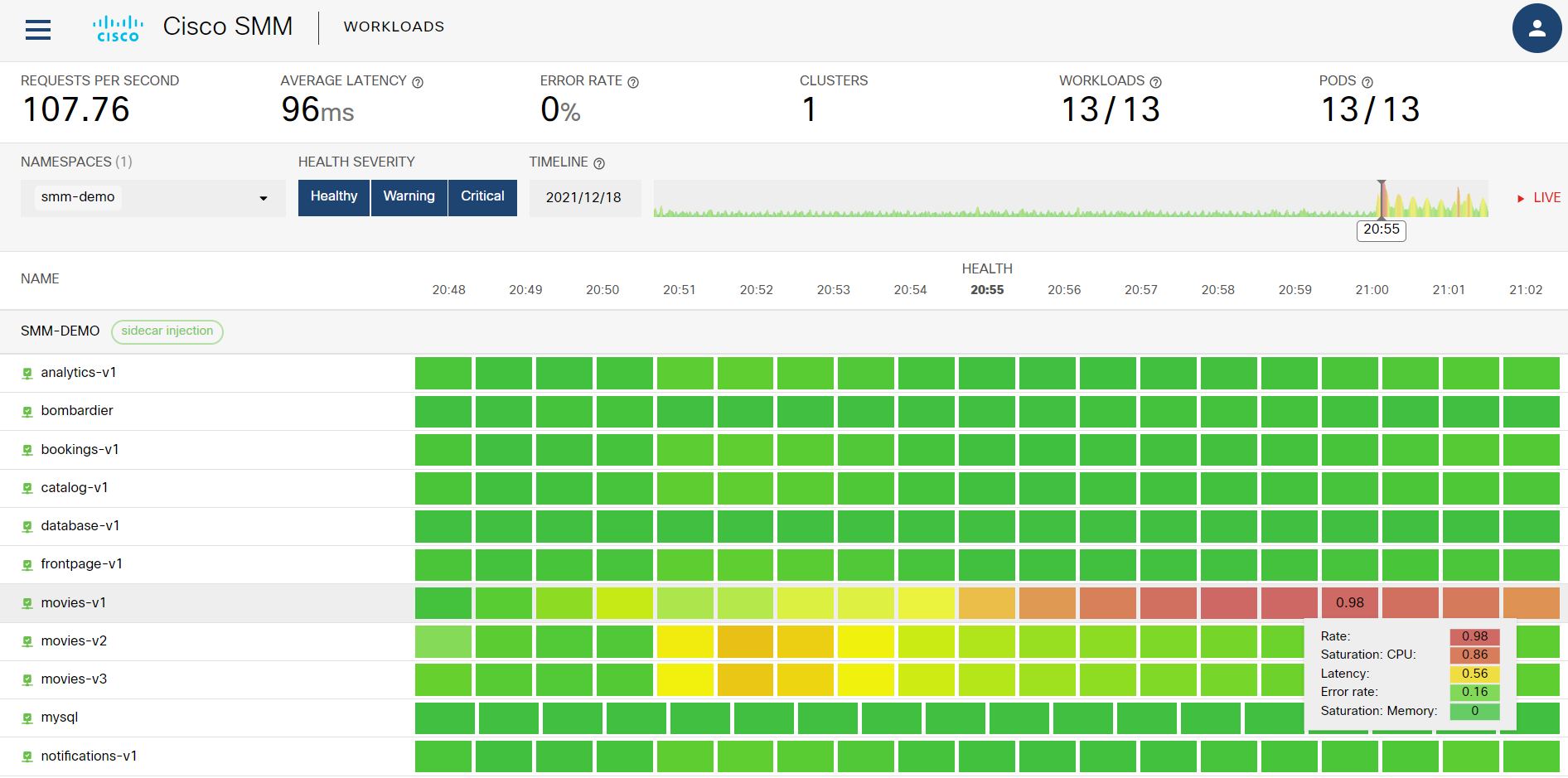Show help for Average Latency

coord(418,82)
